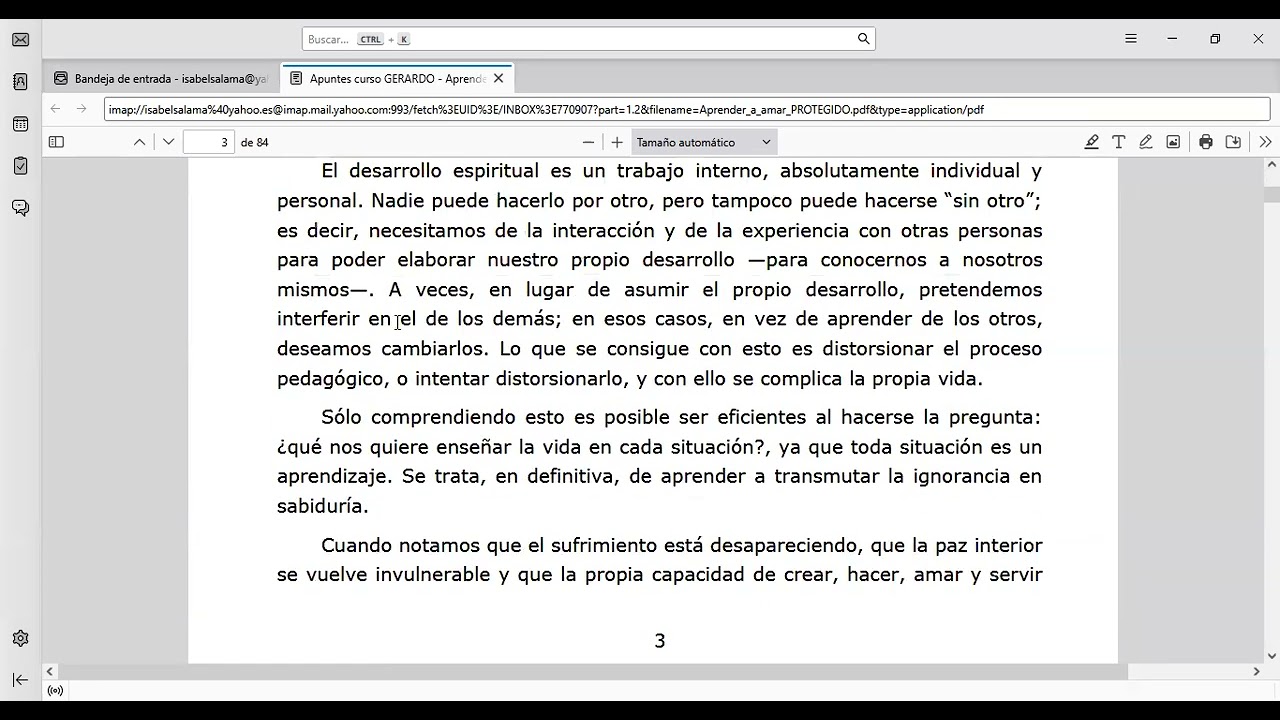Open Settings gear in spaces toolbar
1280x720 pixels.
(20, 638)
